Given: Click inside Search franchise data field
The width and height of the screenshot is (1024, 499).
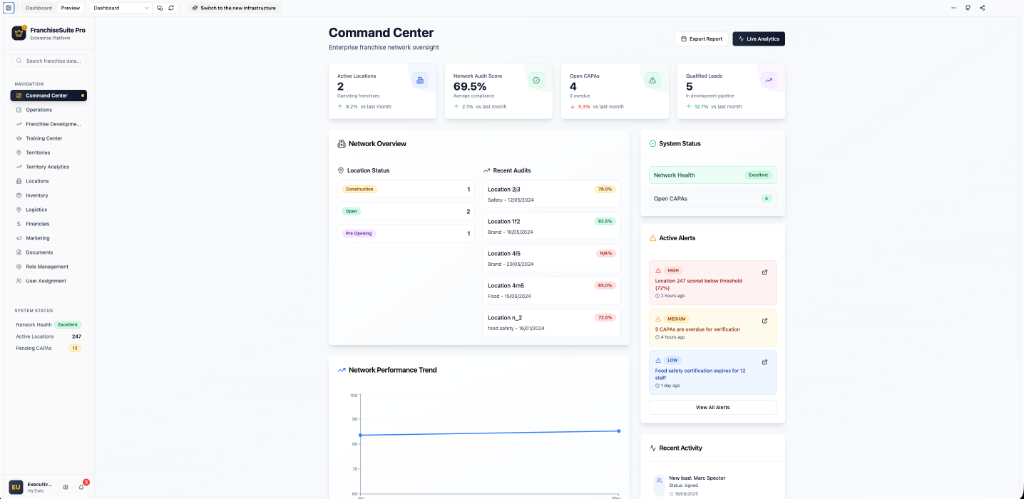Looking at the screenshot, I should point(48,61).
